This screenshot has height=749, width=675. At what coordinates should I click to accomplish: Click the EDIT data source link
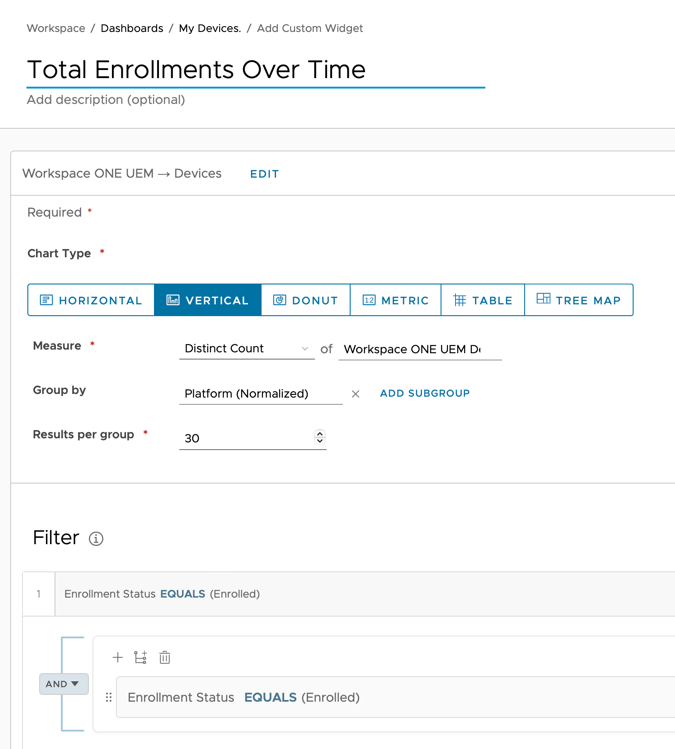tap(264, 174)
